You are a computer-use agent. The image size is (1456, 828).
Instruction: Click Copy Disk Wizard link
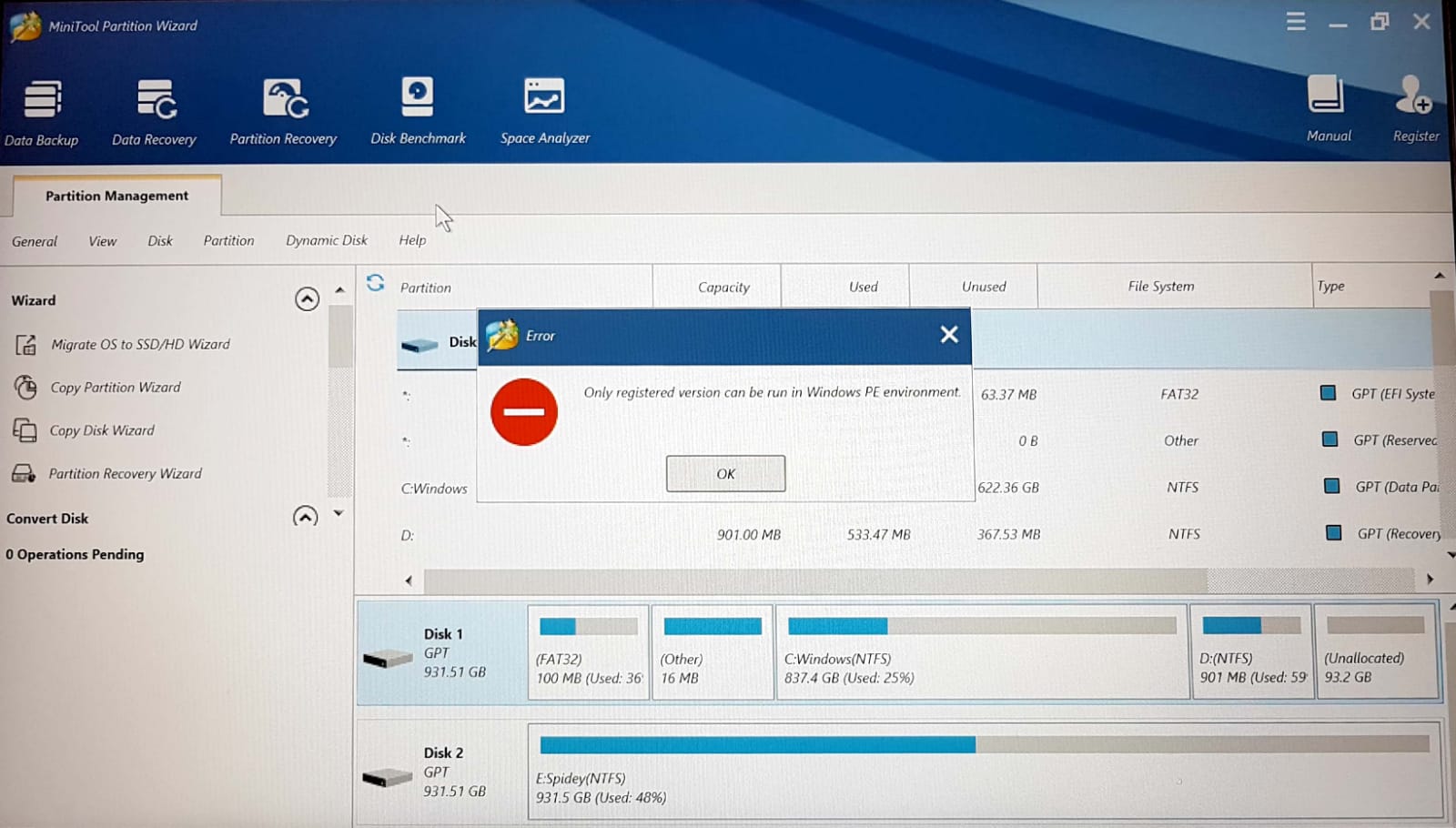[102, 430]
